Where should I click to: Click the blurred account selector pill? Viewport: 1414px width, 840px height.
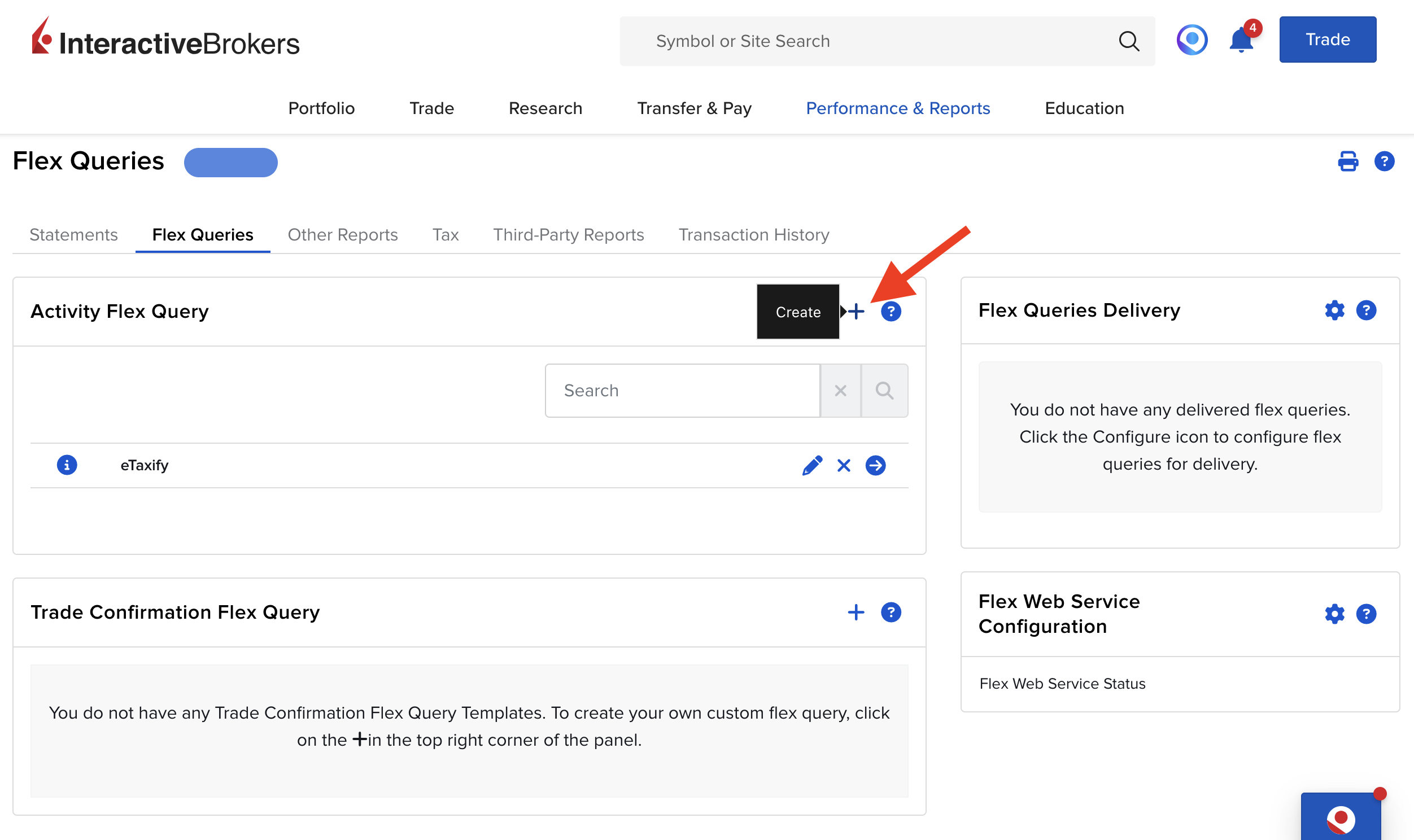[x=230, y=163]
